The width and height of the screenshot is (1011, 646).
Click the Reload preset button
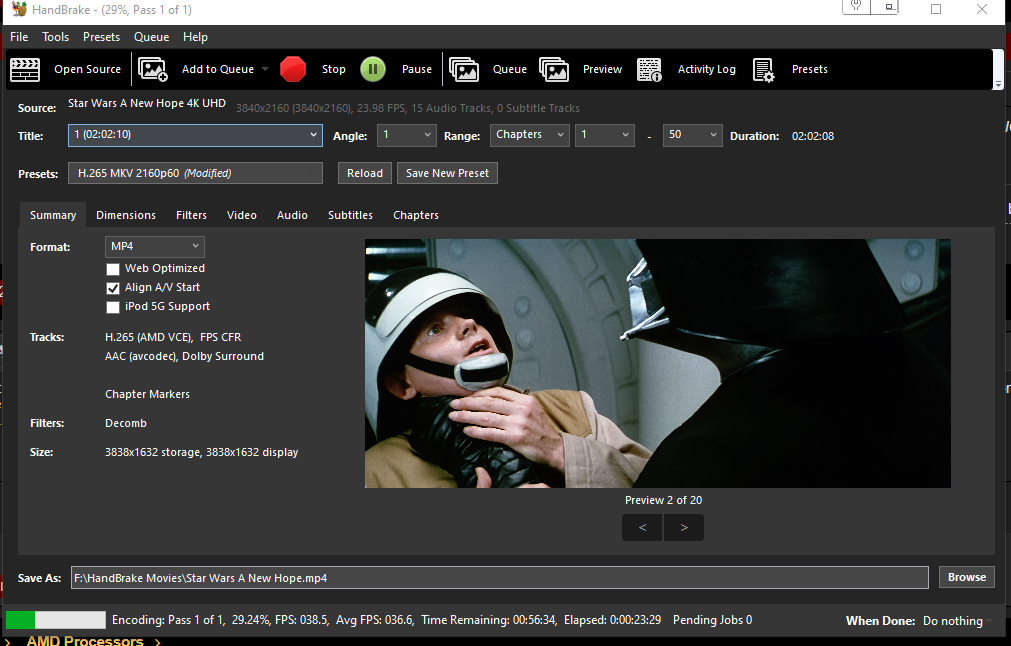[x=365, y=173]
